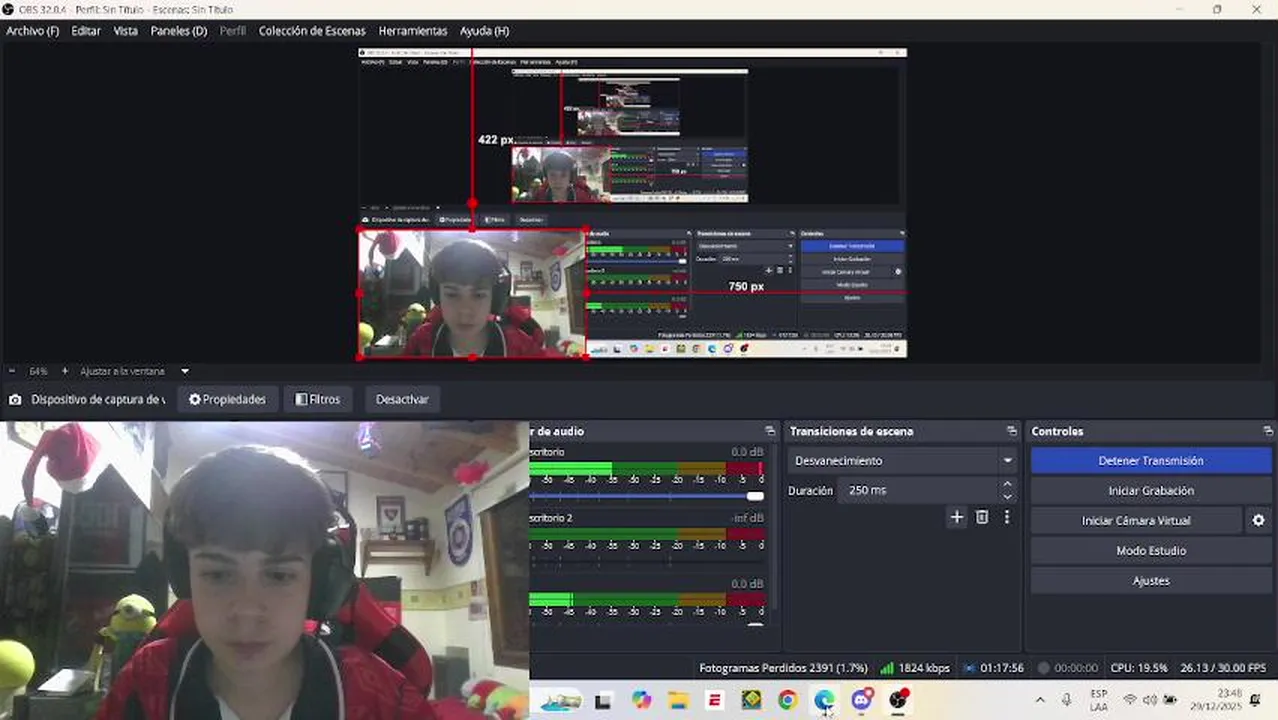Image resolution: width=1278 pixels, height=720 pixels.
Task: Float the Transiciones de escena dock
Action: tap(1012, 431)
